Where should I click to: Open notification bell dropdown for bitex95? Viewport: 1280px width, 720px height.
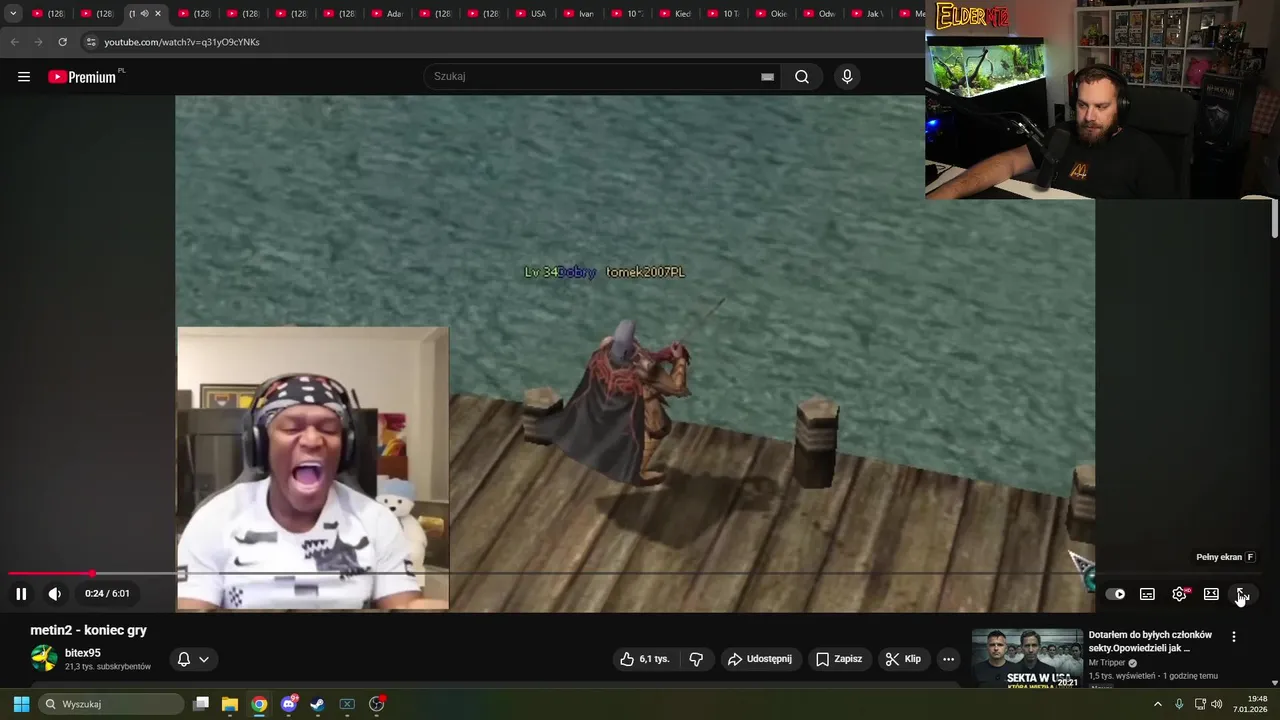193,659
